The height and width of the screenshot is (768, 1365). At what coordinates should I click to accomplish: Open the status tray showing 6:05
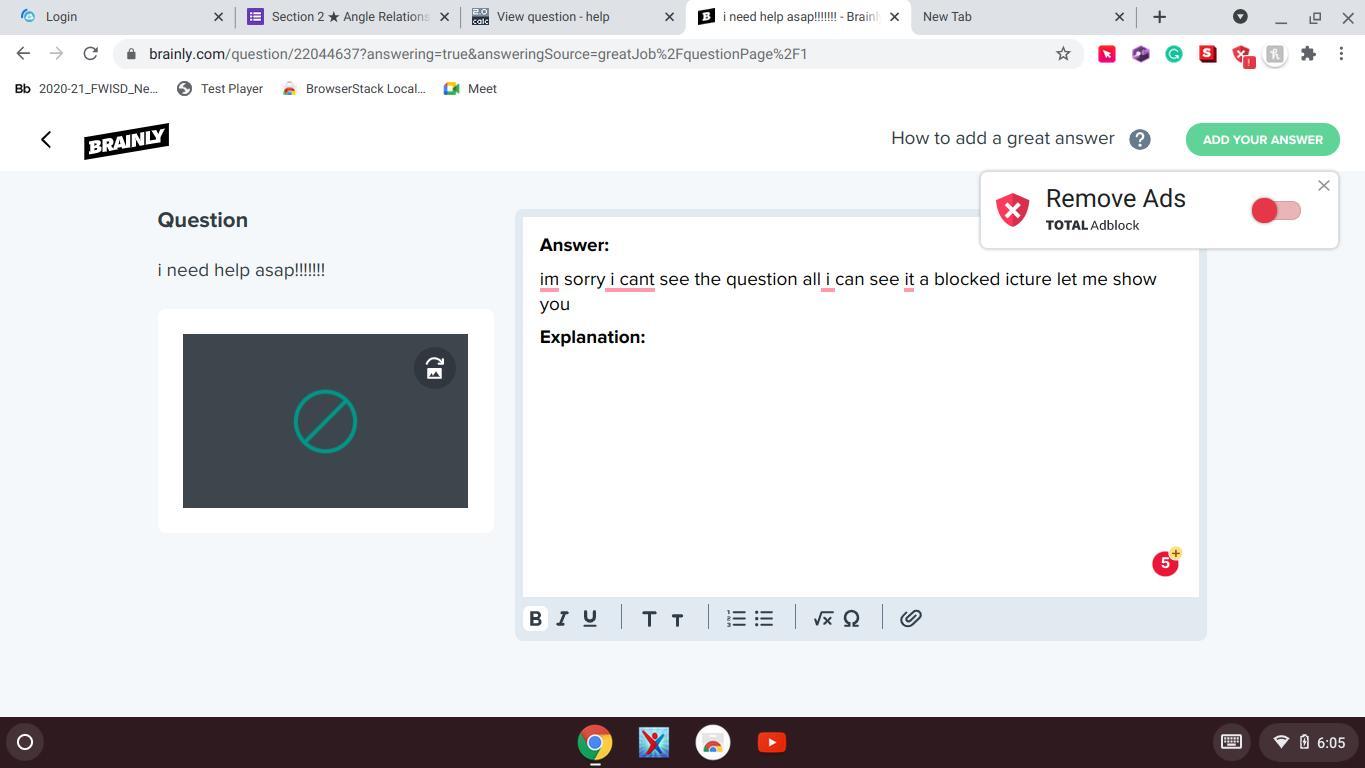coord(1309,742)
